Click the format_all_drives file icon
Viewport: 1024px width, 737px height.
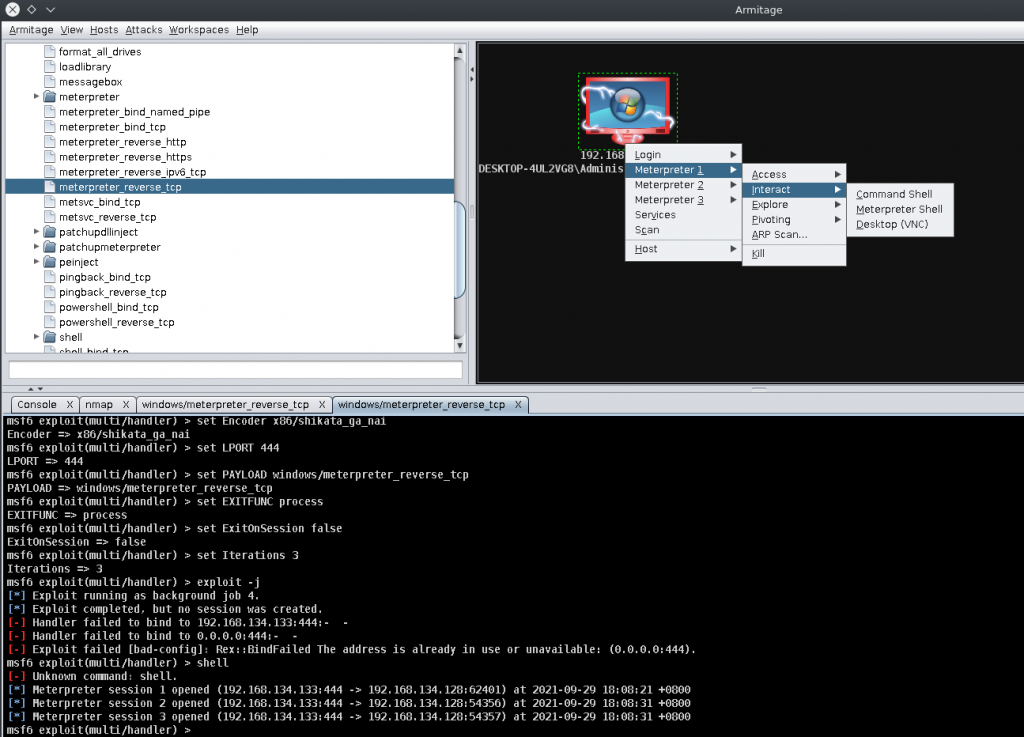coord(50,52)
